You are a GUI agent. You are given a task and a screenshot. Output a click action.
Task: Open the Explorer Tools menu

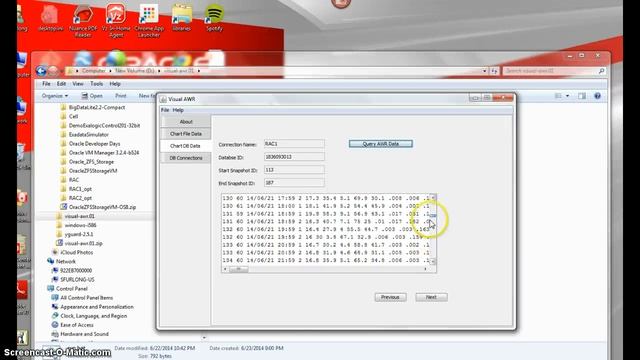(96, 84)
